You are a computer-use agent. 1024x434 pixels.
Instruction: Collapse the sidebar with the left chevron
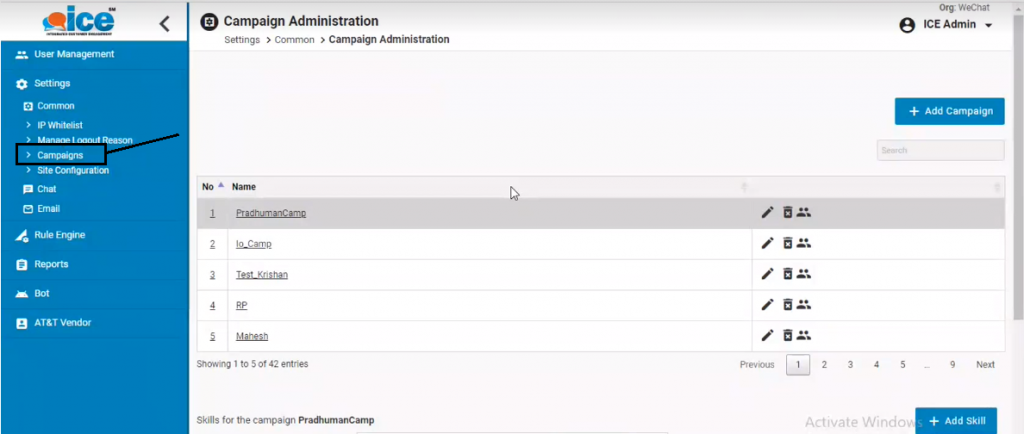coord(165,23)
